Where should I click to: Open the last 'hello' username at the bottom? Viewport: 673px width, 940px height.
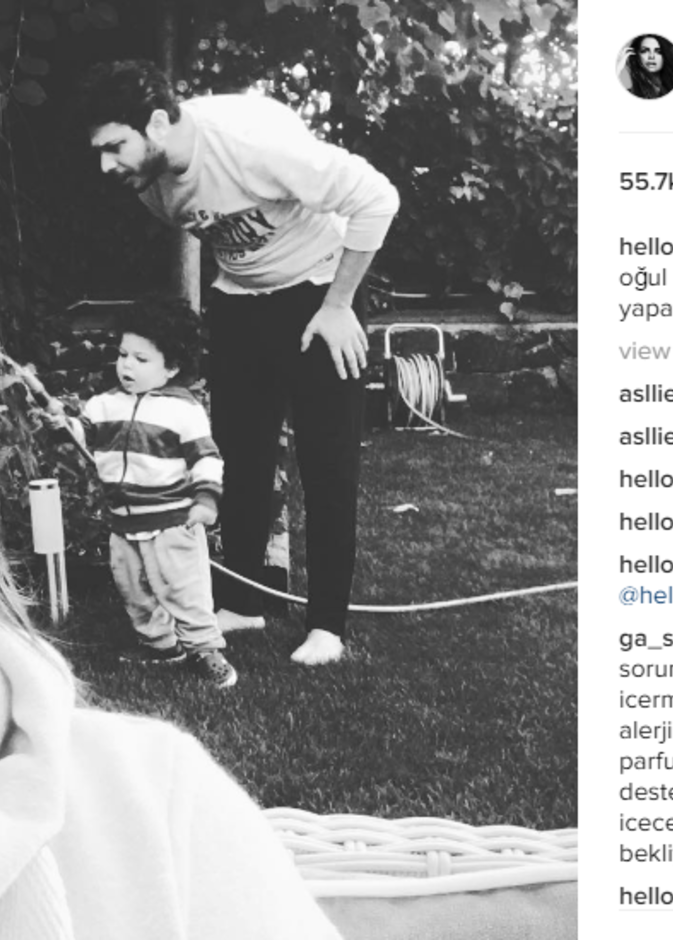click(x=646, y=896)
